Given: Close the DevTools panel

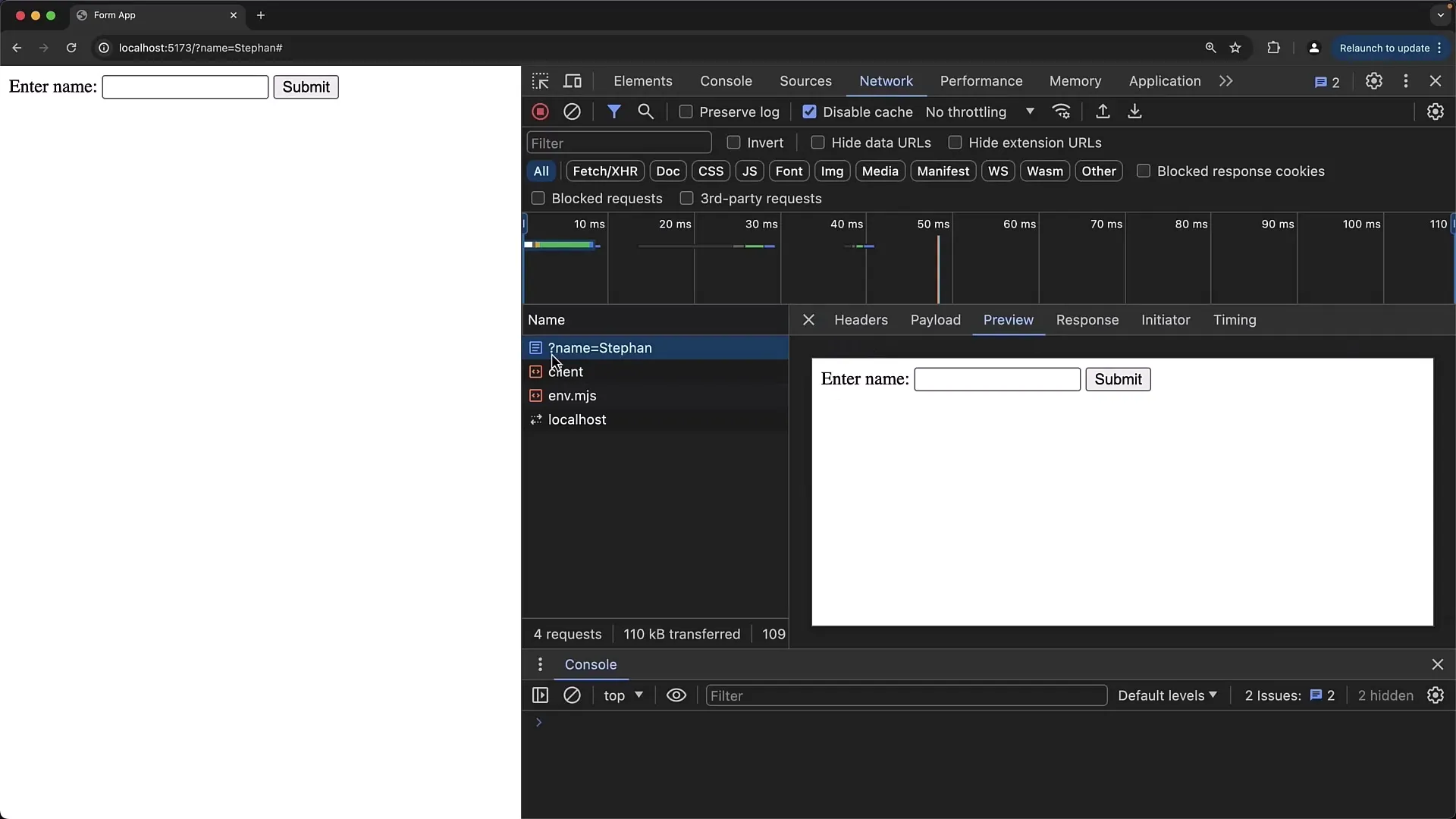Looking at the screenshot, I should [x=1436, y=81].
